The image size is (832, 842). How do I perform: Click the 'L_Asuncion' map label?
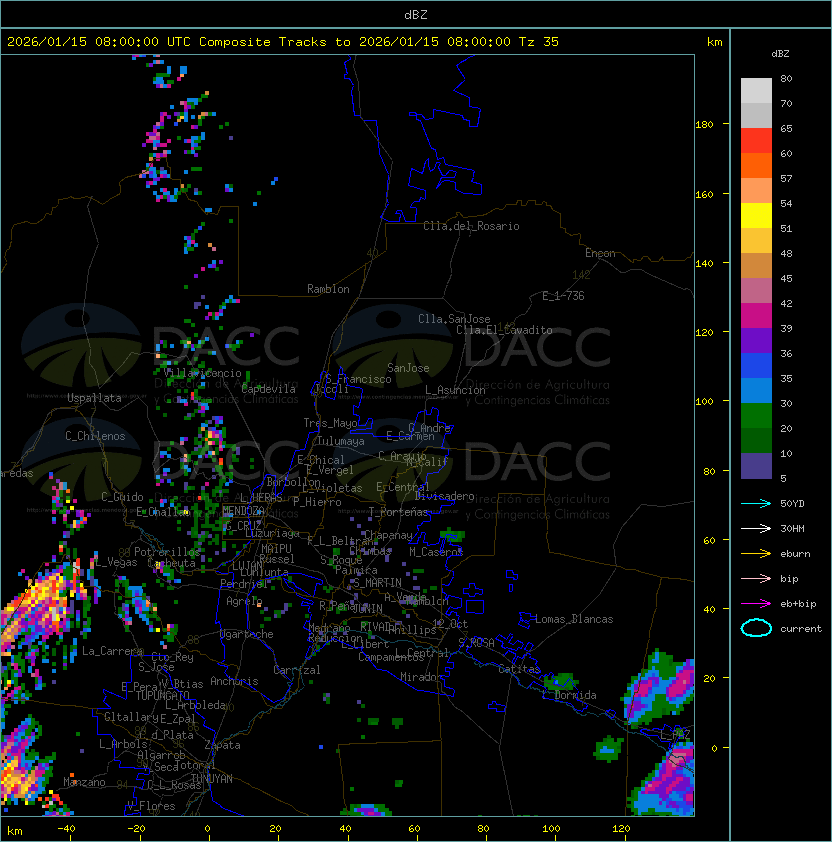coord(455,390)
